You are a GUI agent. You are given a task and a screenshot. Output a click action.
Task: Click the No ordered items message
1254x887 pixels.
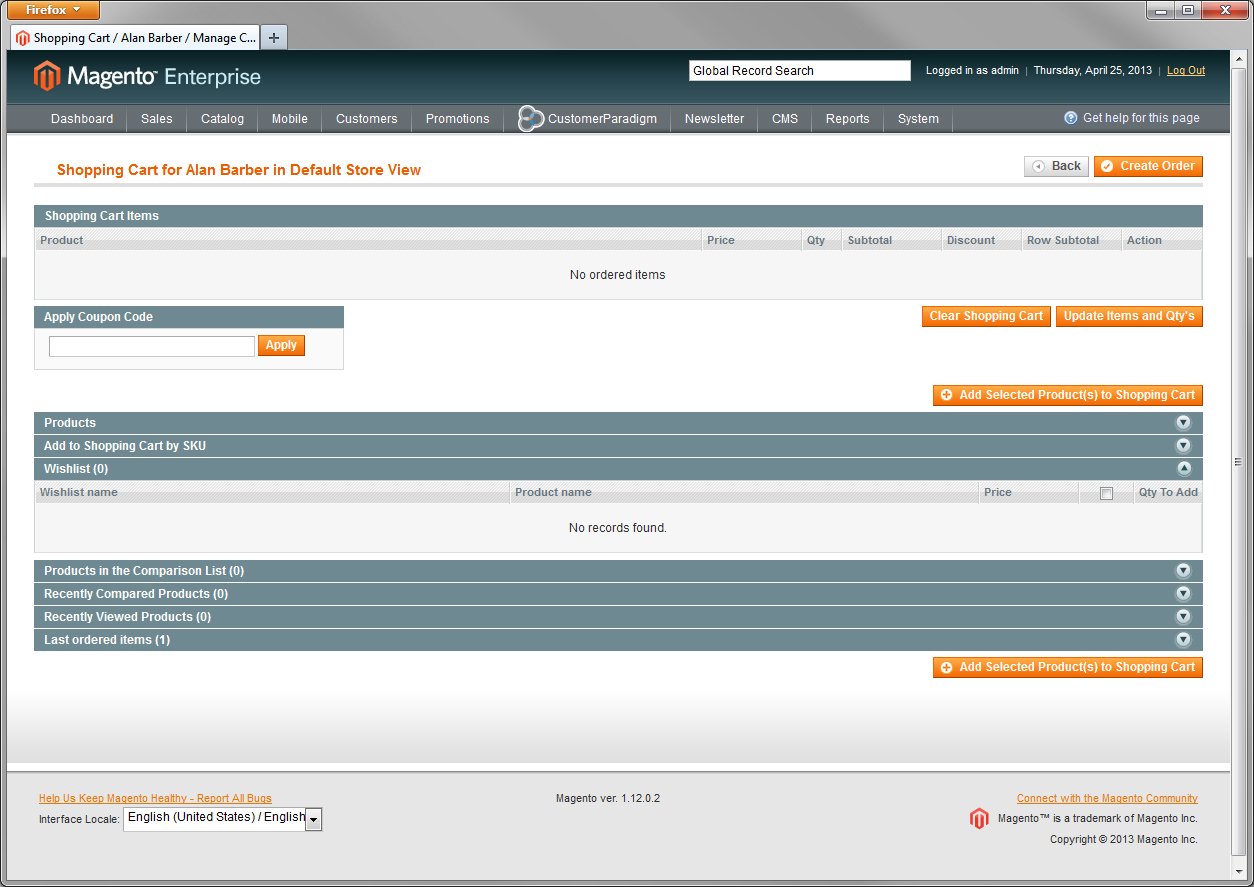click(617, 275)
